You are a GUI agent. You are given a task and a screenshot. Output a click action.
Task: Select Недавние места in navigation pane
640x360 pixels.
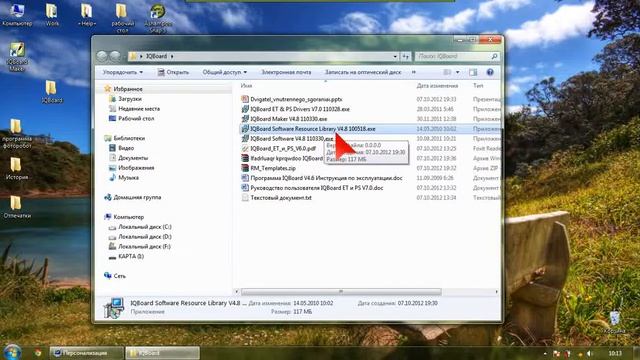(139, 109)
